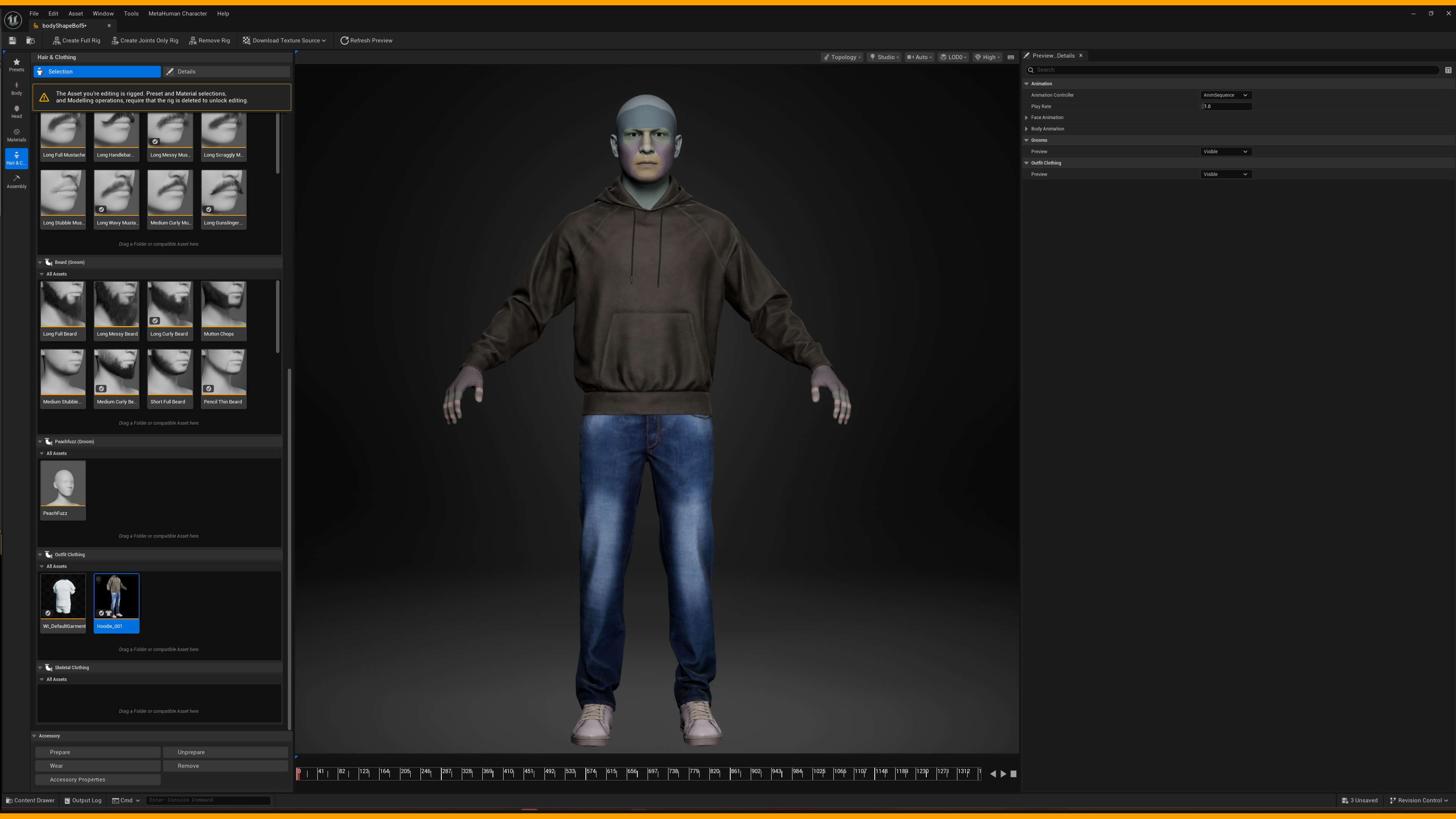Screen dimensions: 1456x819
Task: Open the File menu
Action: coord(34,14)
